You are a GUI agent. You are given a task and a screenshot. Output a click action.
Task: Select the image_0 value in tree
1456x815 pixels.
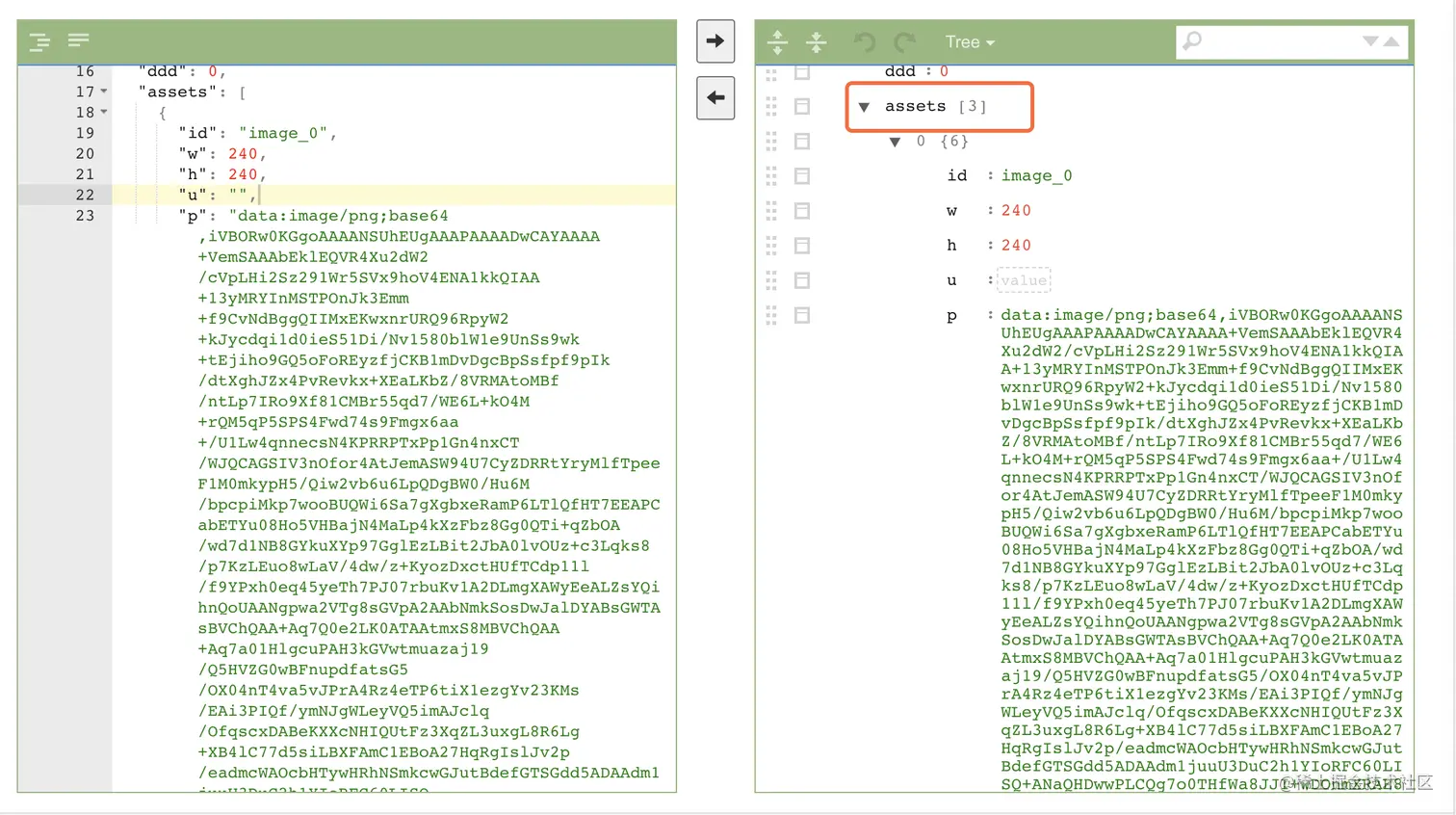[1036, 175]
